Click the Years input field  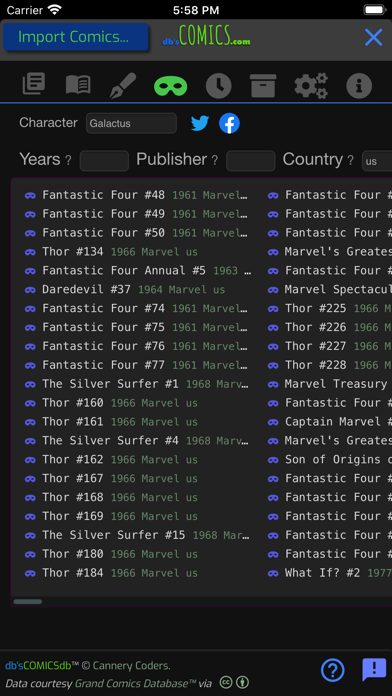tap(104, 161)
